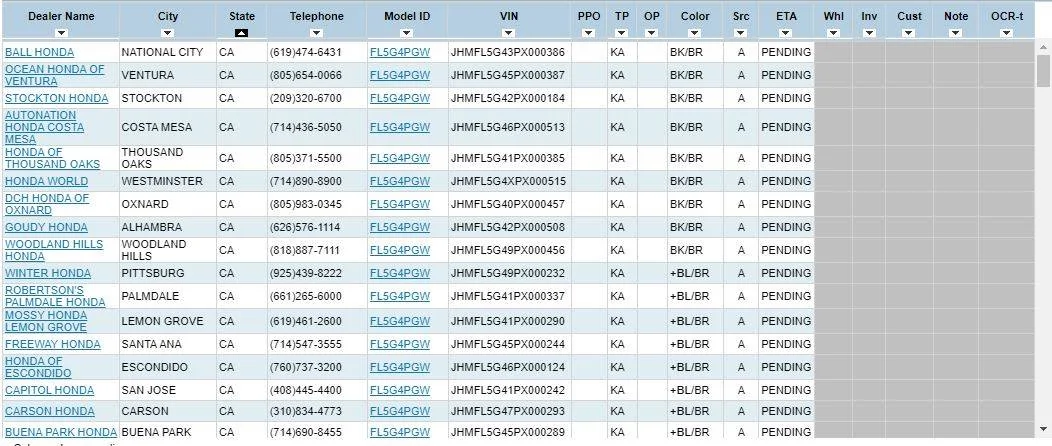Open WOODLAND HILLS HONDA dealer link
Viewport: 1052px width, 446px height.
click(x=54, y=250)
